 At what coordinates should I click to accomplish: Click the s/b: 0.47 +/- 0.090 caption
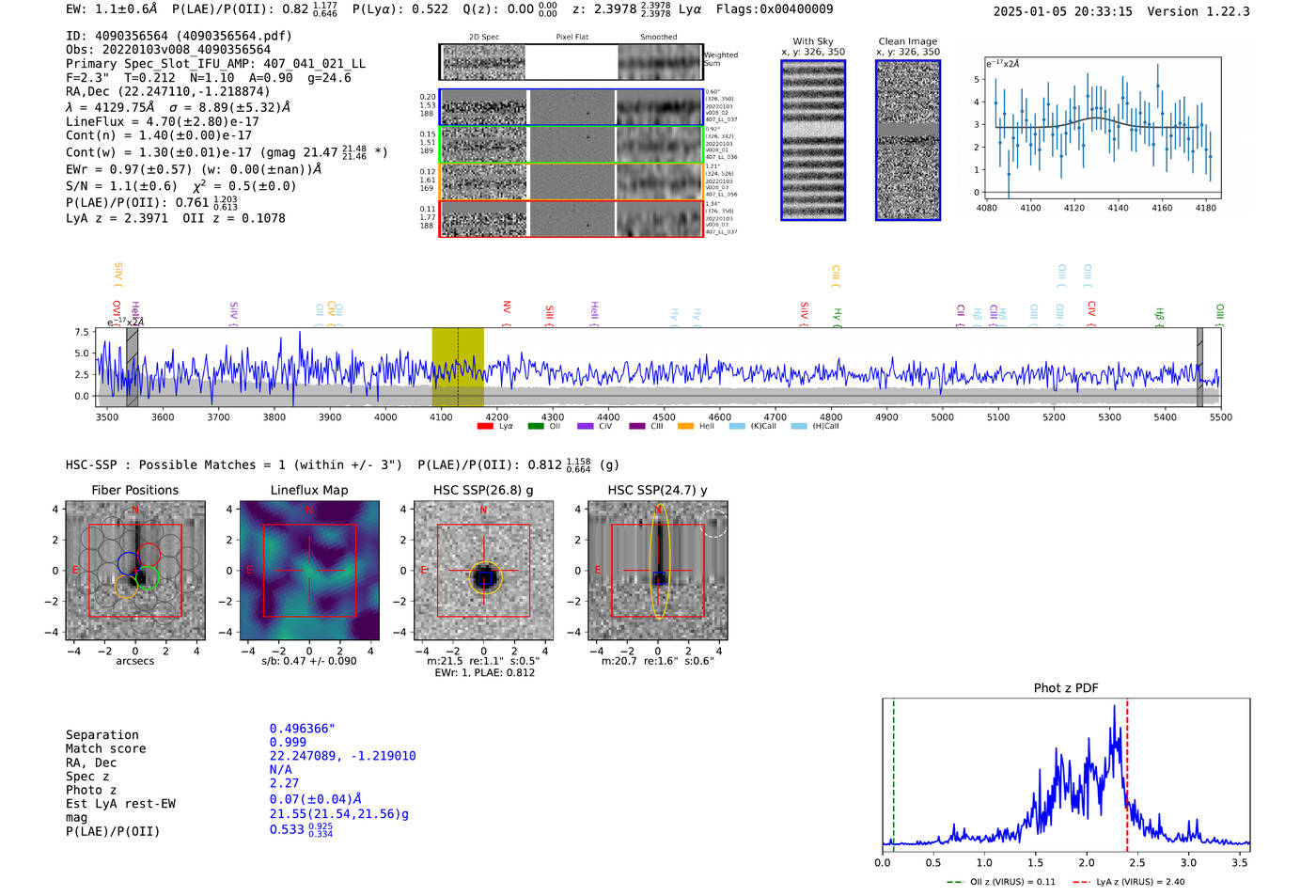point(309,661)
